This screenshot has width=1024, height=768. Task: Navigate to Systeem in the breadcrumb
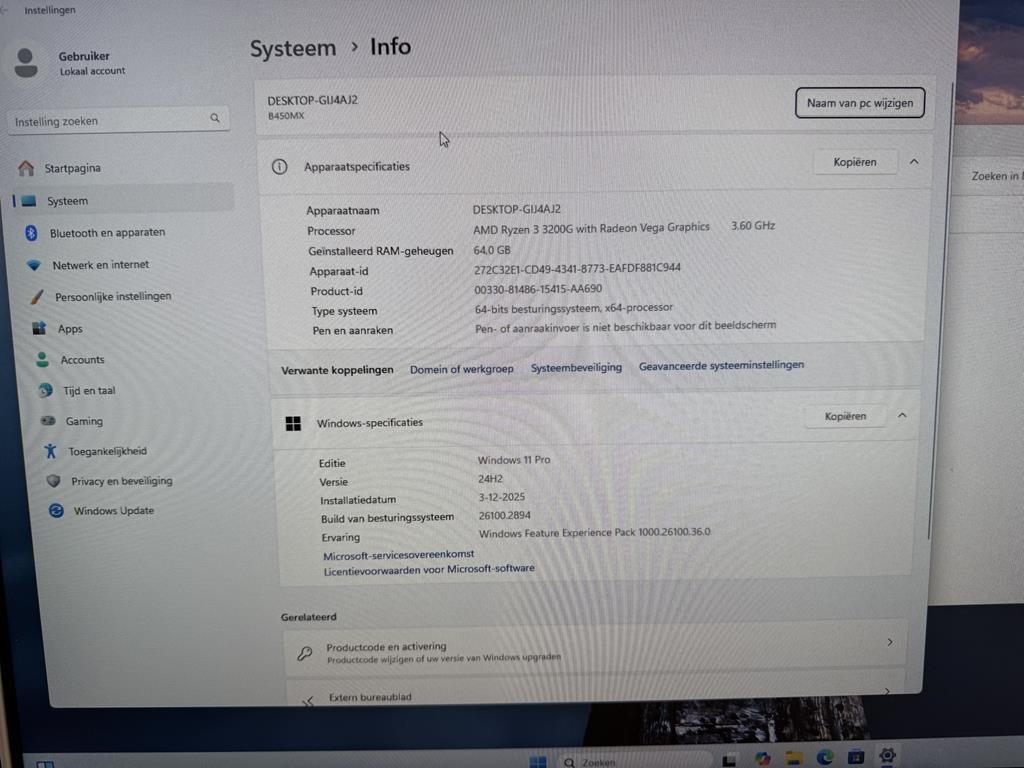click(x=293, y=49)
